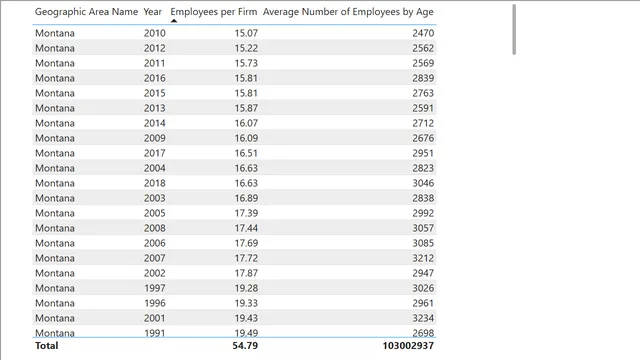Click the average employees value 3234
Image resolution: width=640 pixels, height=360 pixels.
[x=423, y=318]
